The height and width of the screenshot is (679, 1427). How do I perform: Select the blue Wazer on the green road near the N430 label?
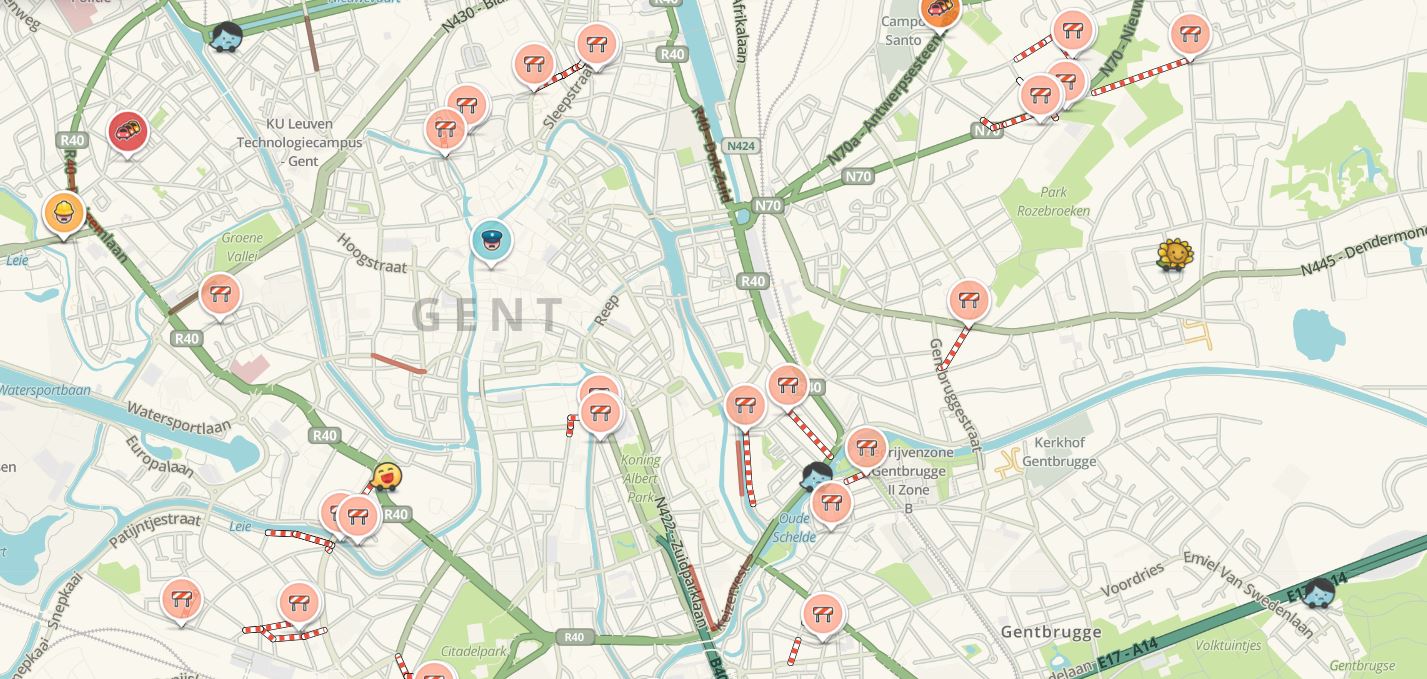[227, 38]
